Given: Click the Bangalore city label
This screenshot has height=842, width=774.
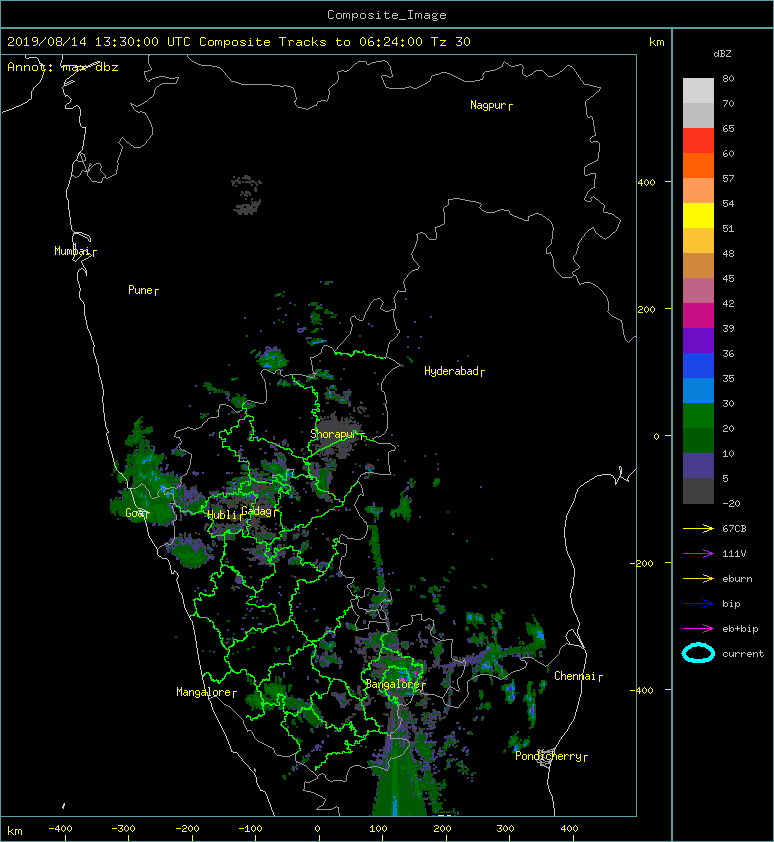Looking at the screenshot, I should [393, 684].
